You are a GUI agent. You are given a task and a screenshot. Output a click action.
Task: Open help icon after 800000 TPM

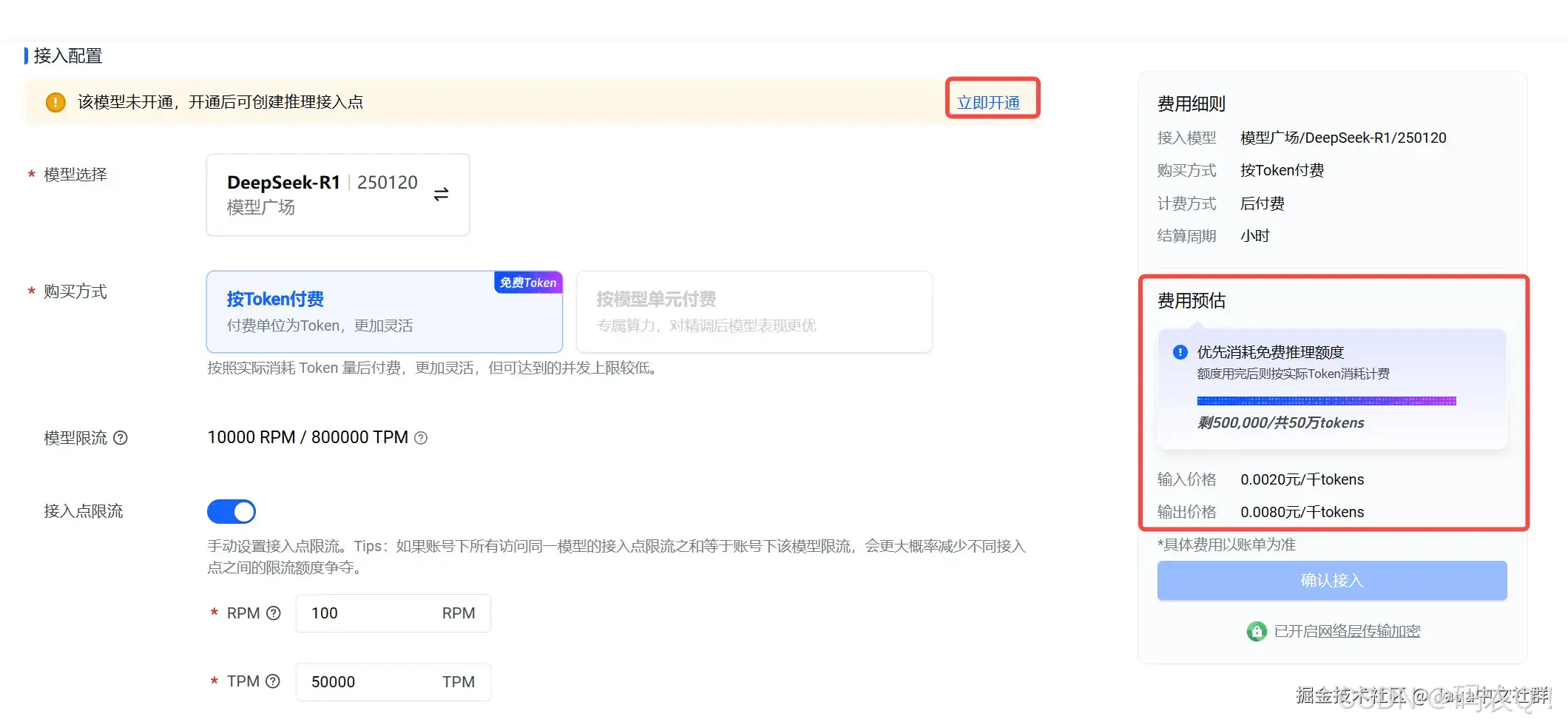click(421, 438)
